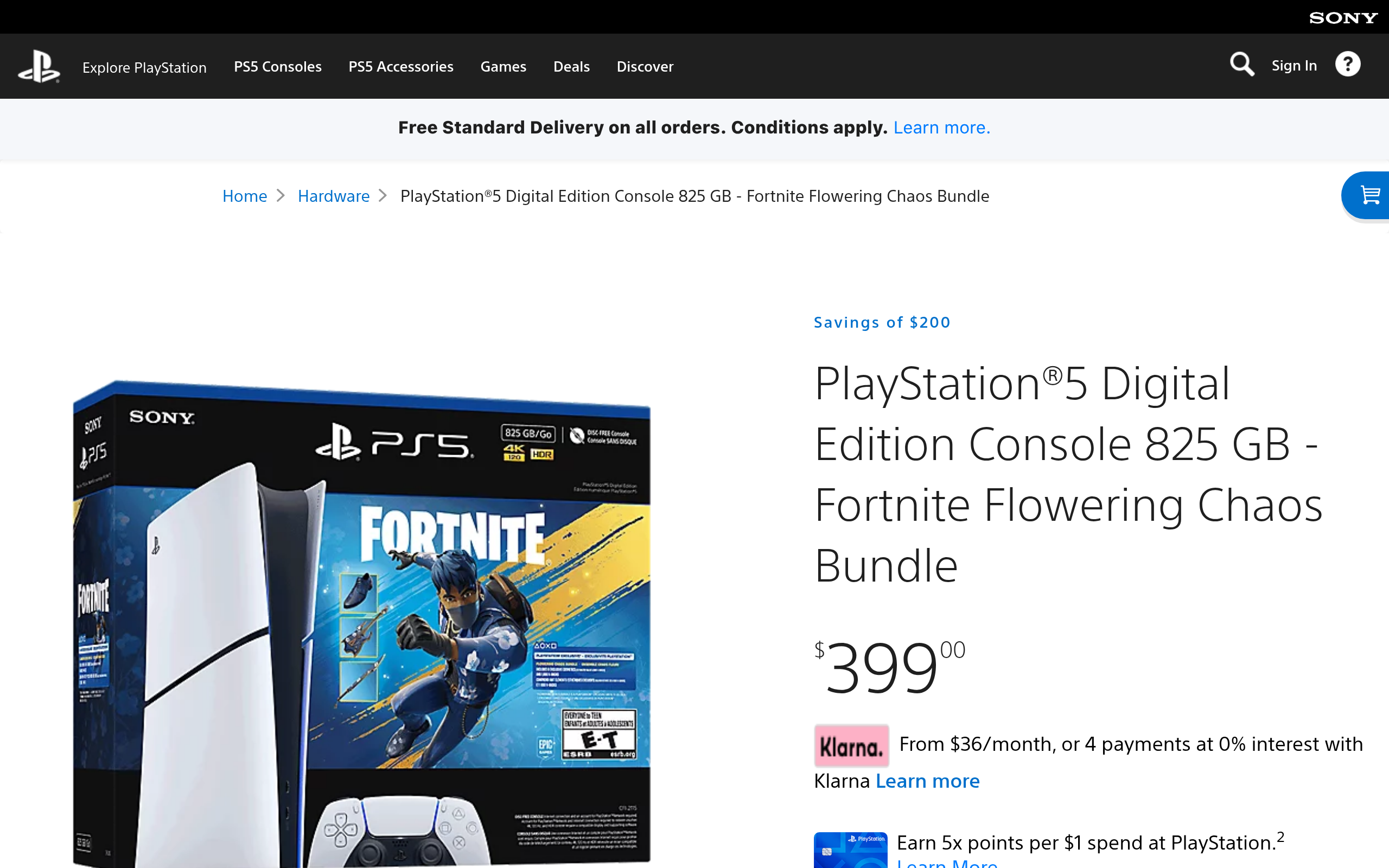Open the PS5 Accessories menu
The height and width of the screenshot is (868, 1389).
pos(400,67)
